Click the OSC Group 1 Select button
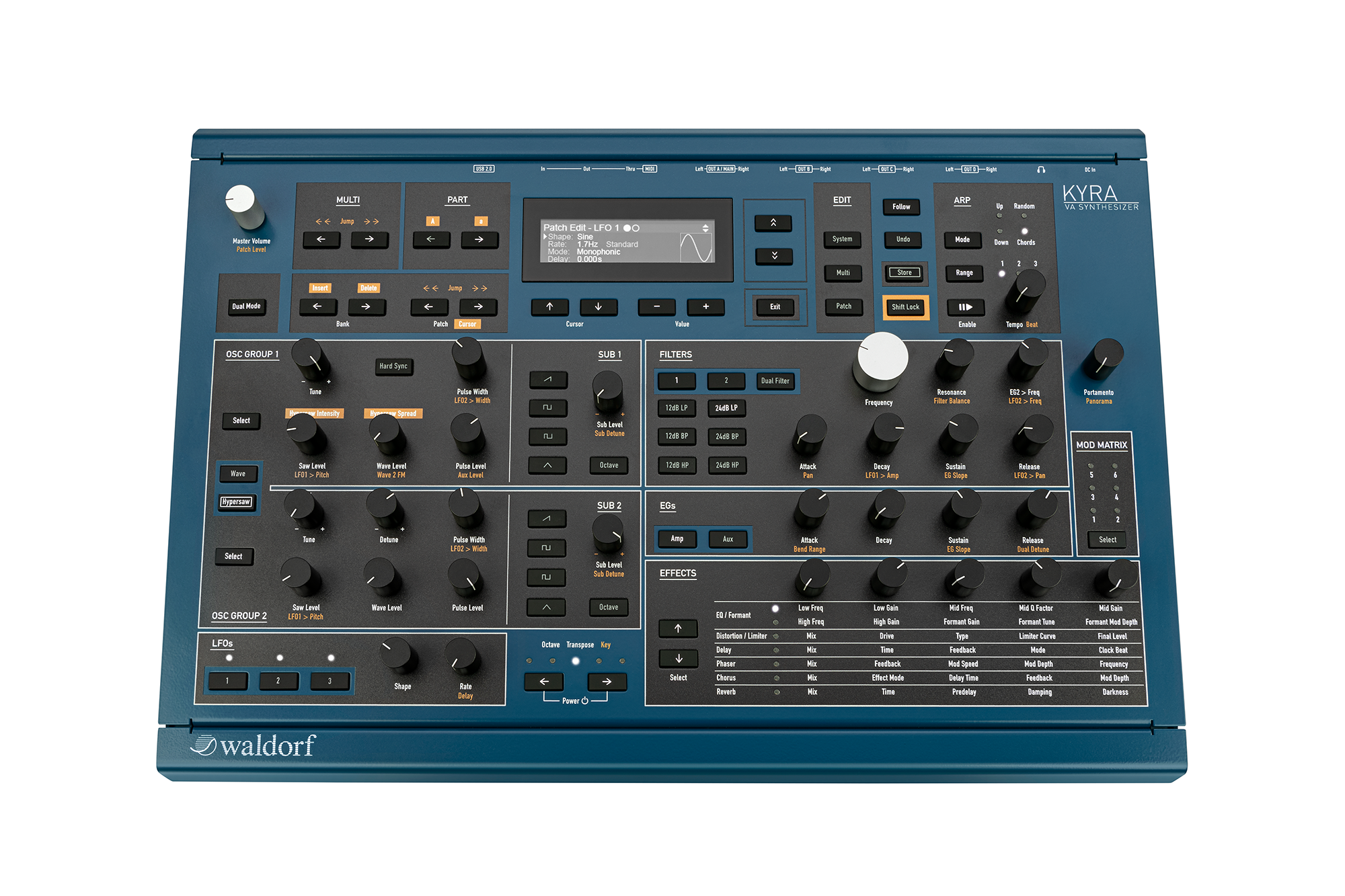The height and width of the screenshot is (896, 1345). 241,421
